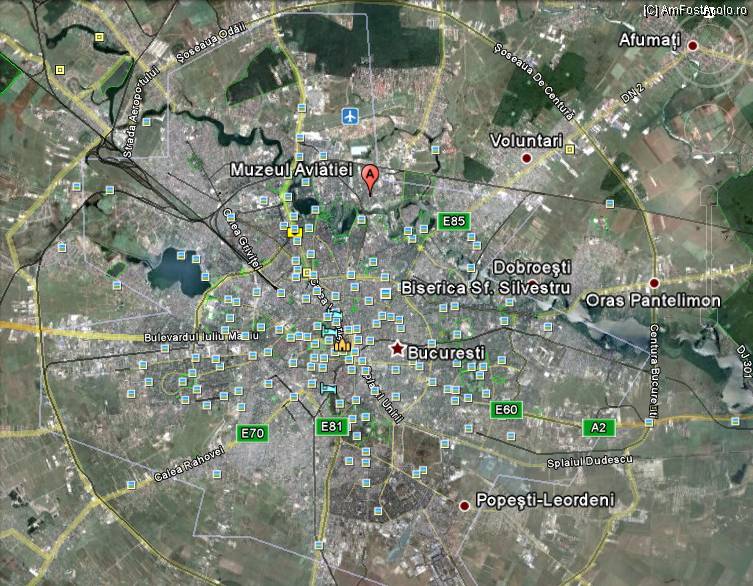Select the E85 road shield
The image size is (753, 586).
click(x=452, y=221)
